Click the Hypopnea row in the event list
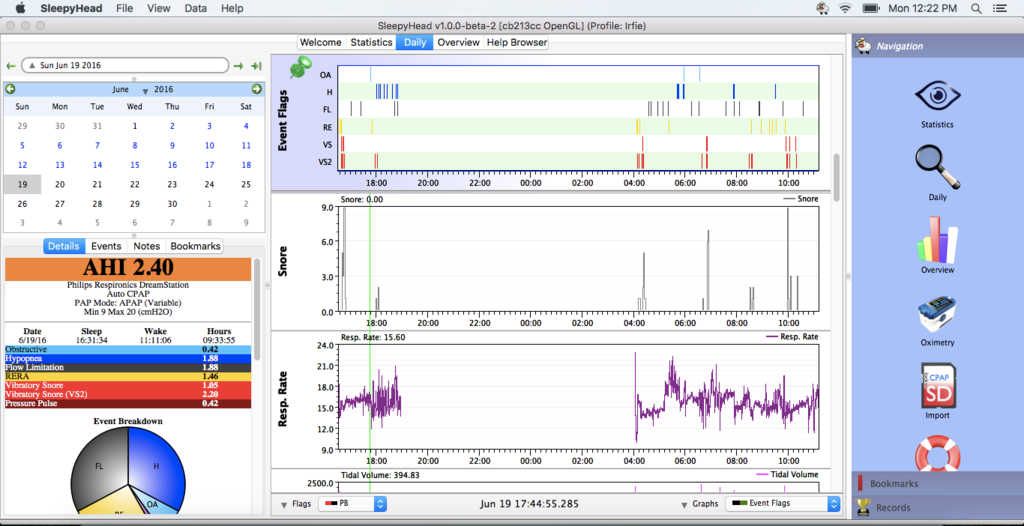 (128, 358)
